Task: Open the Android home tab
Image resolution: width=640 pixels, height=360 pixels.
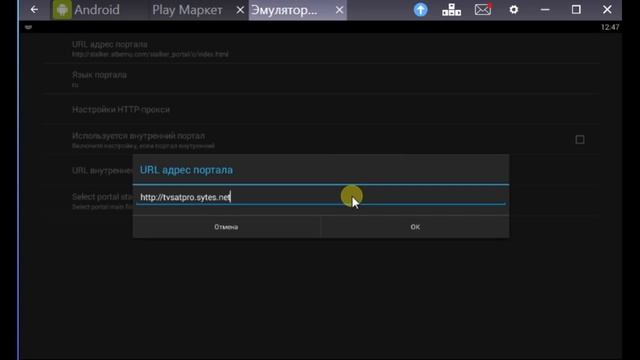Action: [87, 10]
